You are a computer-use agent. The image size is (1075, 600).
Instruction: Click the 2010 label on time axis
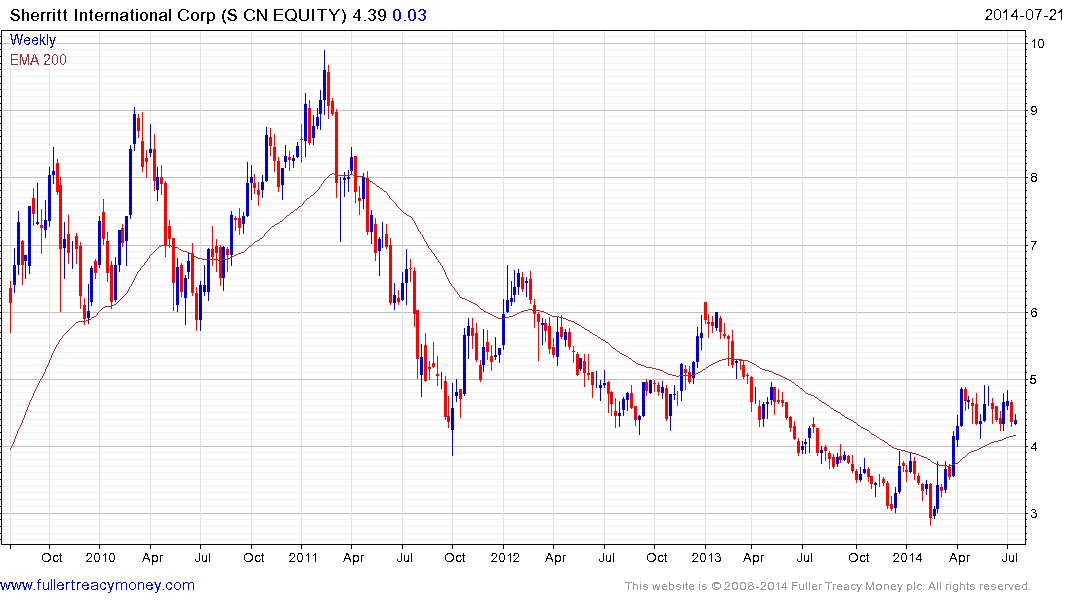[x=101, y=557]
